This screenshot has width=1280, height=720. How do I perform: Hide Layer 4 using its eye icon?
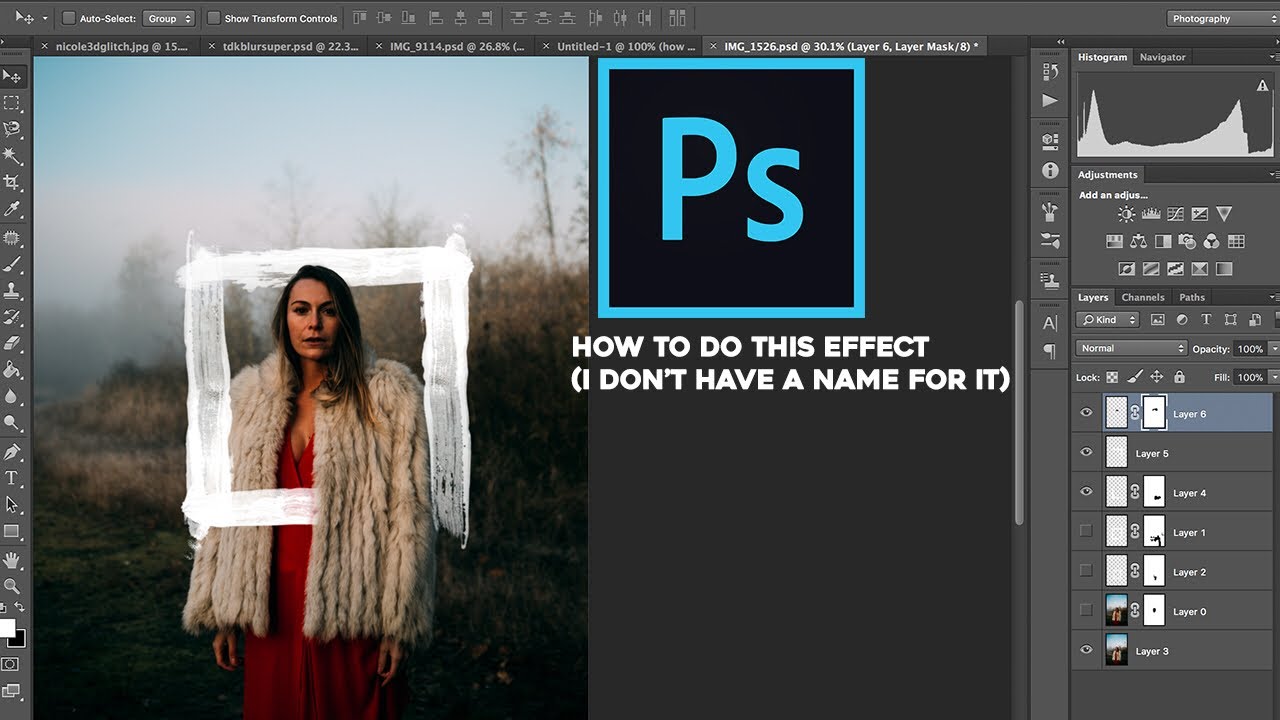coord(1087,492)
